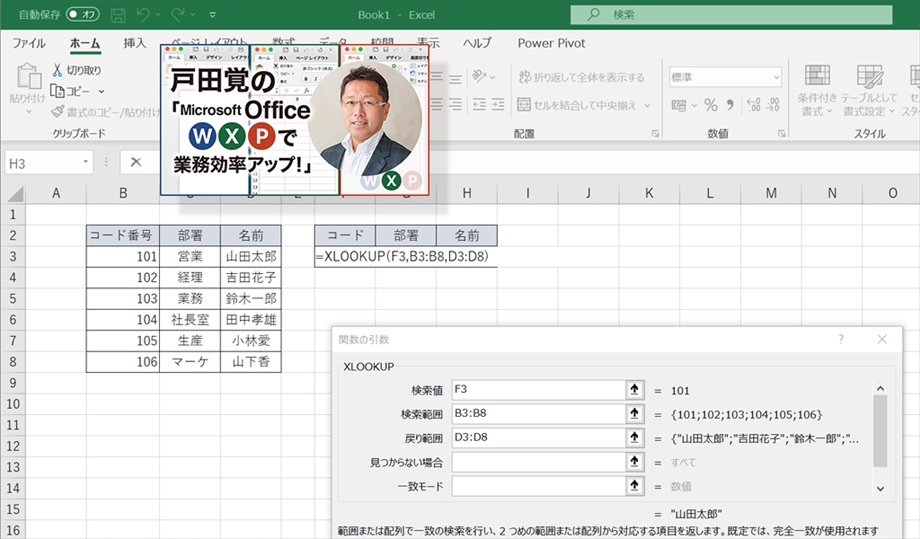Select the Format Painter brush
This screenshot has width=920, height=539.
(57, 111)
